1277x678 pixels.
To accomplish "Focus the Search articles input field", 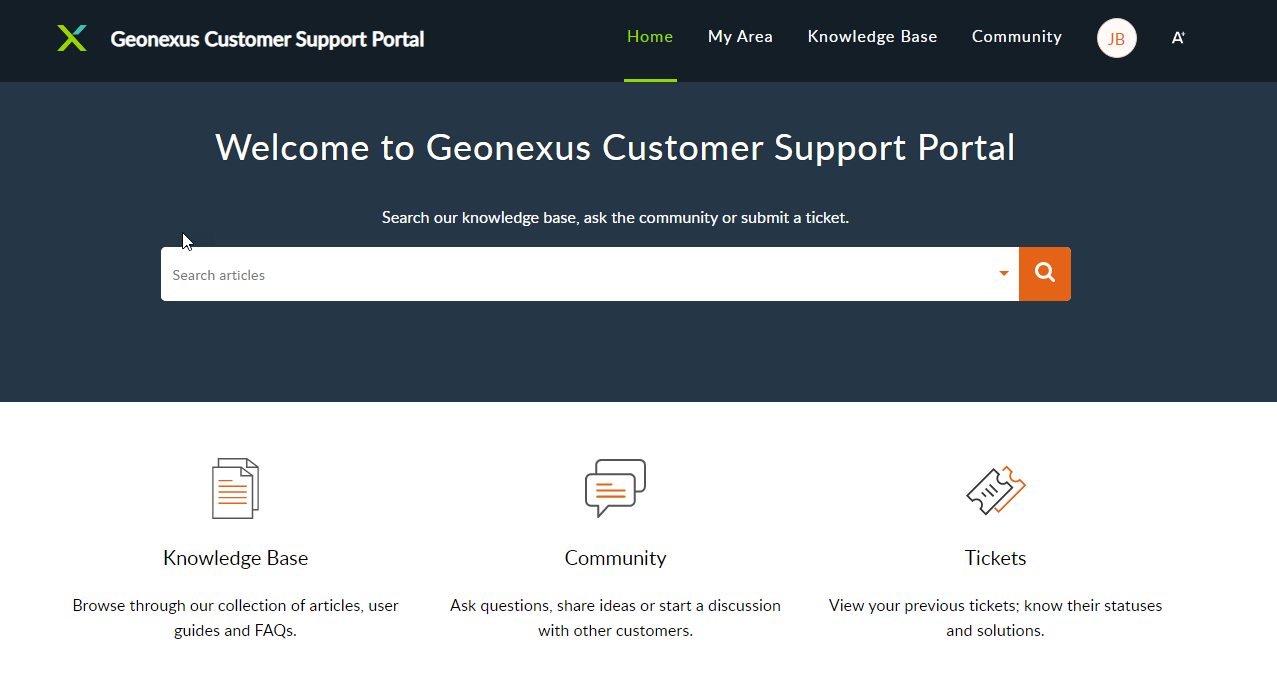I will tap(580, 275).
